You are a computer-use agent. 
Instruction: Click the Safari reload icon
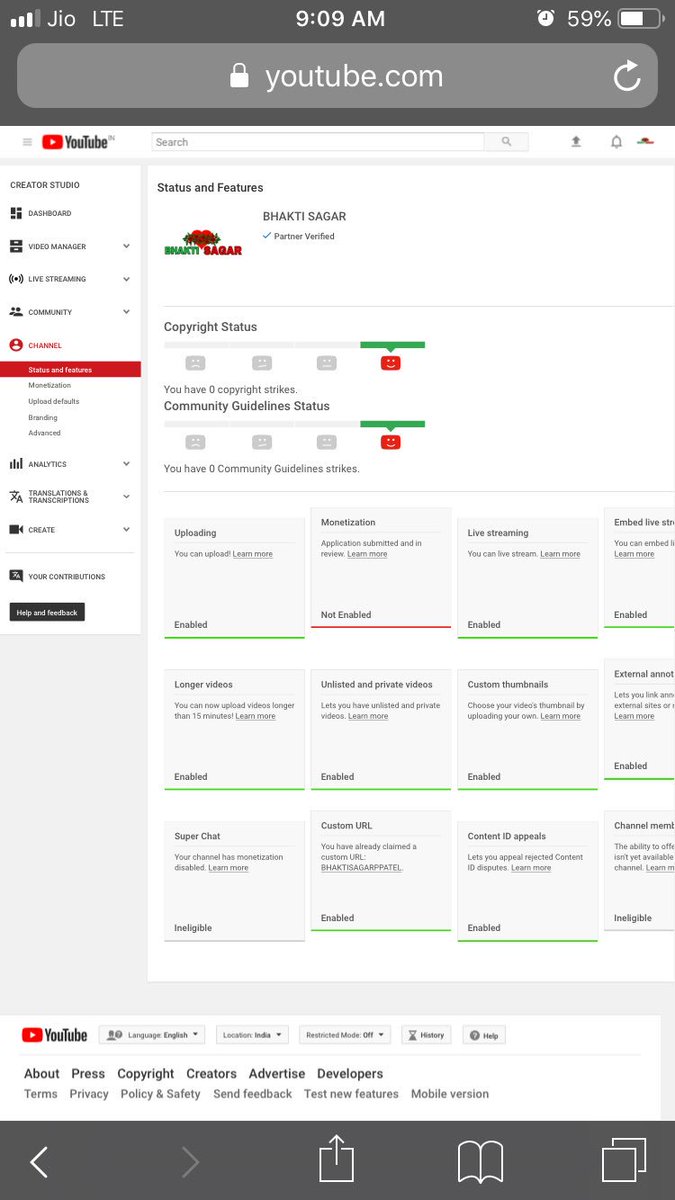point(627,76)
